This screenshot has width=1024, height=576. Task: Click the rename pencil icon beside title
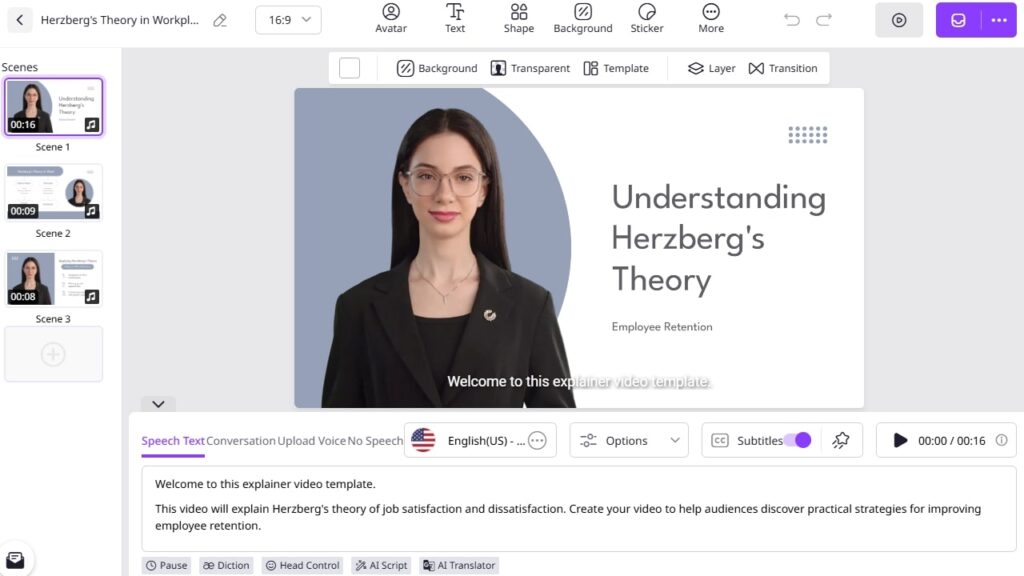pos(220,20)
